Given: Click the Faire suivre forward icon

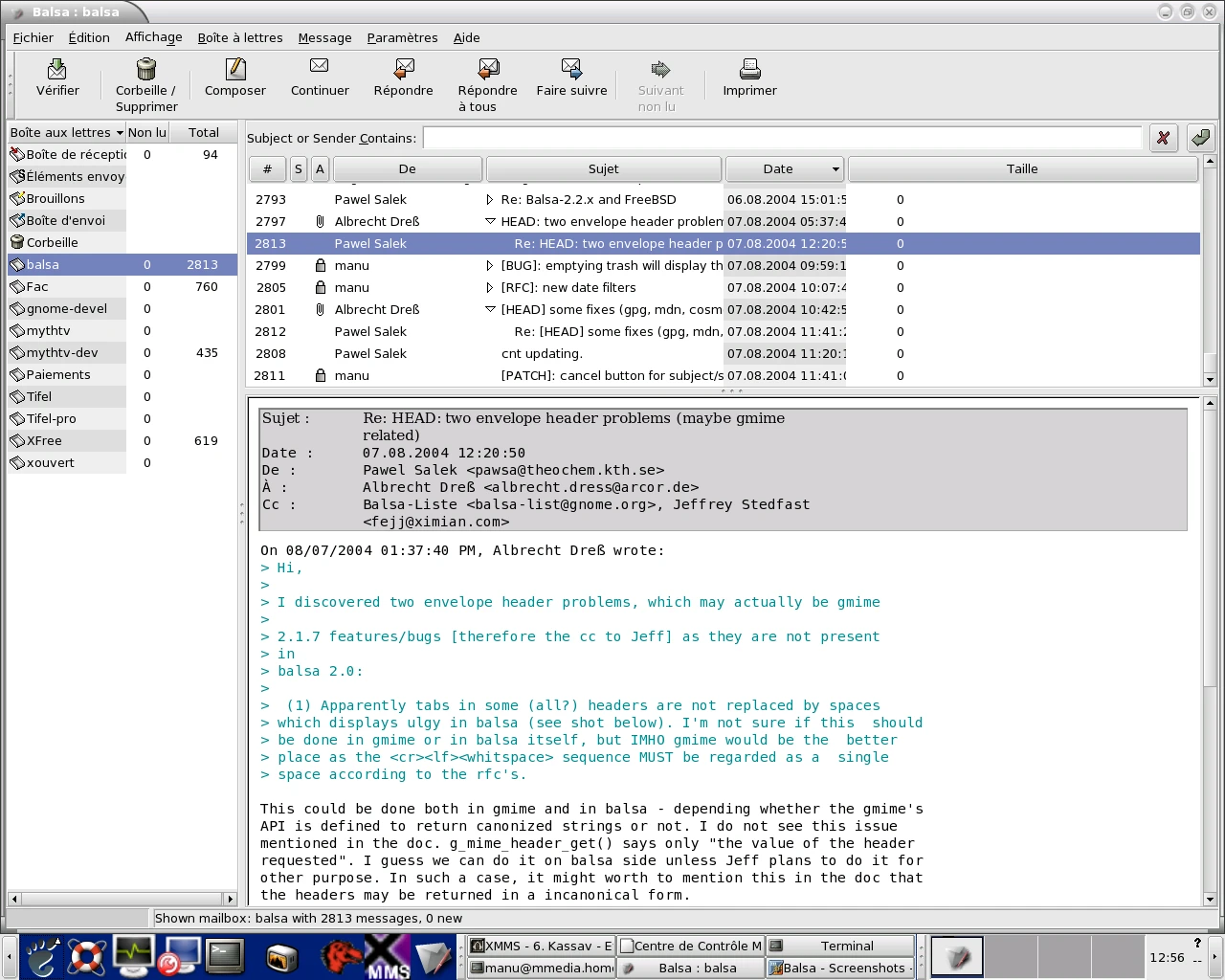Looking at the screenshot, I should [571, 70].
